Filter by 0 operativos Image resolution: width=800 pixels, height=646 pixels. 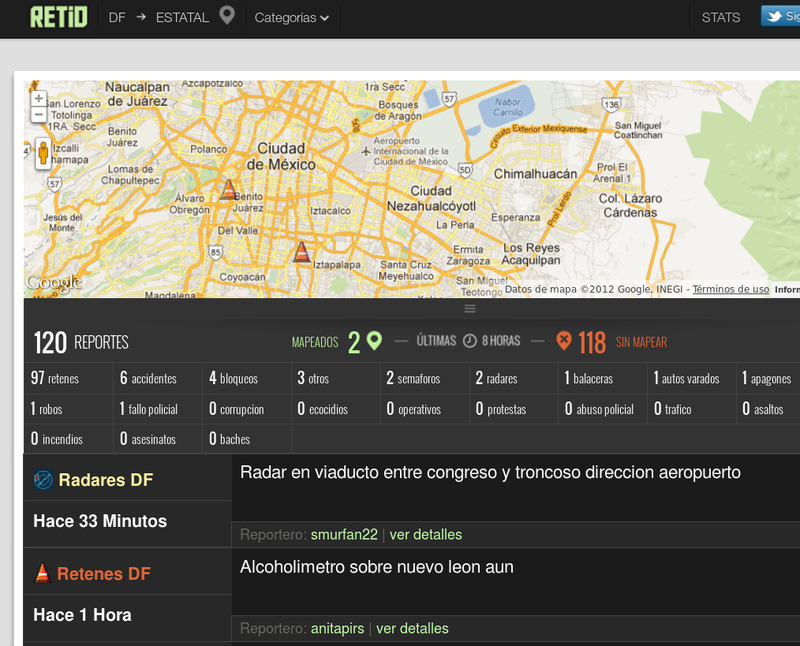pos(425,409)
